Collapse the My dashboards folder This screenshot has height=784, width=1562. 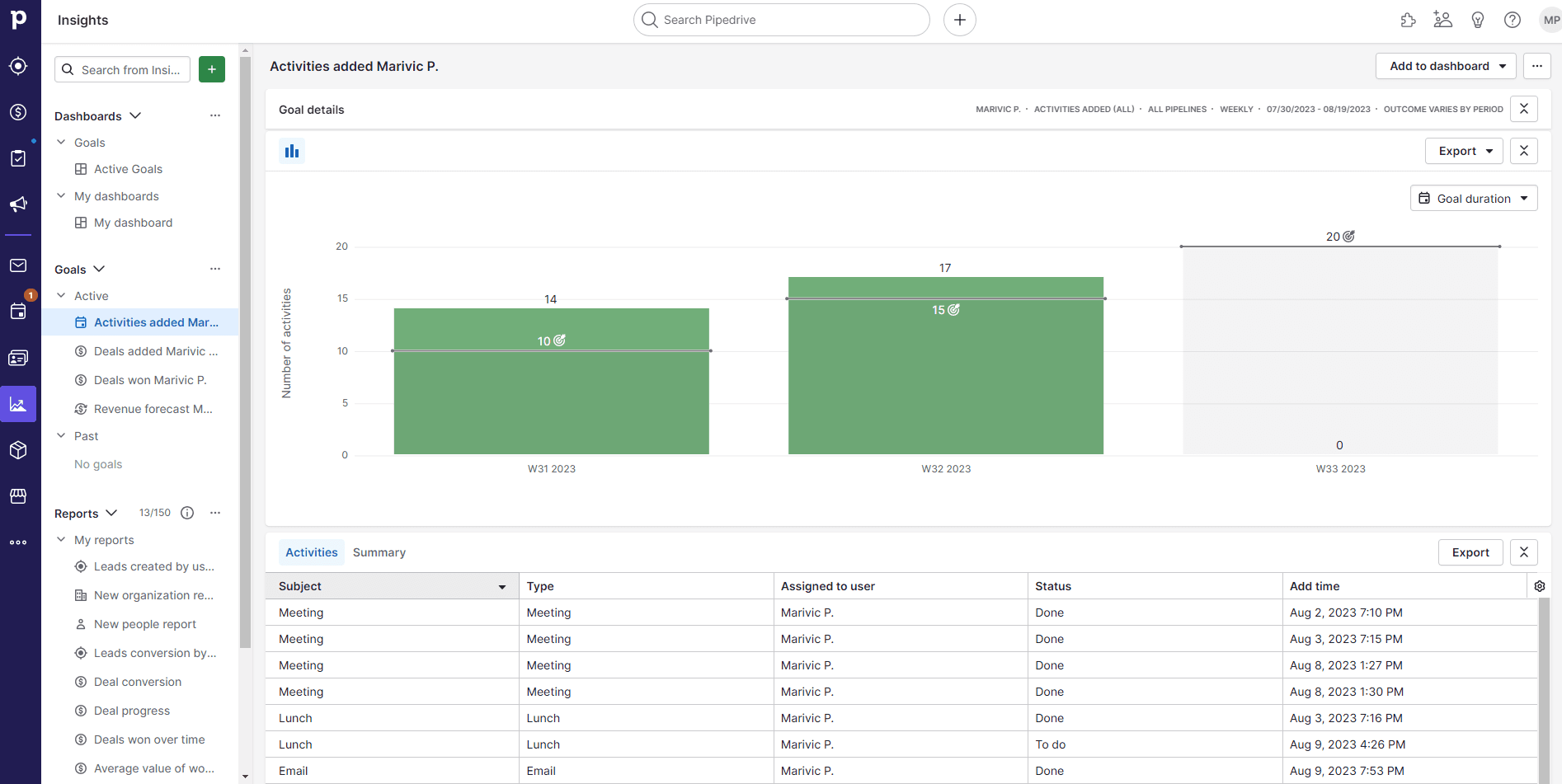point(61,195)
